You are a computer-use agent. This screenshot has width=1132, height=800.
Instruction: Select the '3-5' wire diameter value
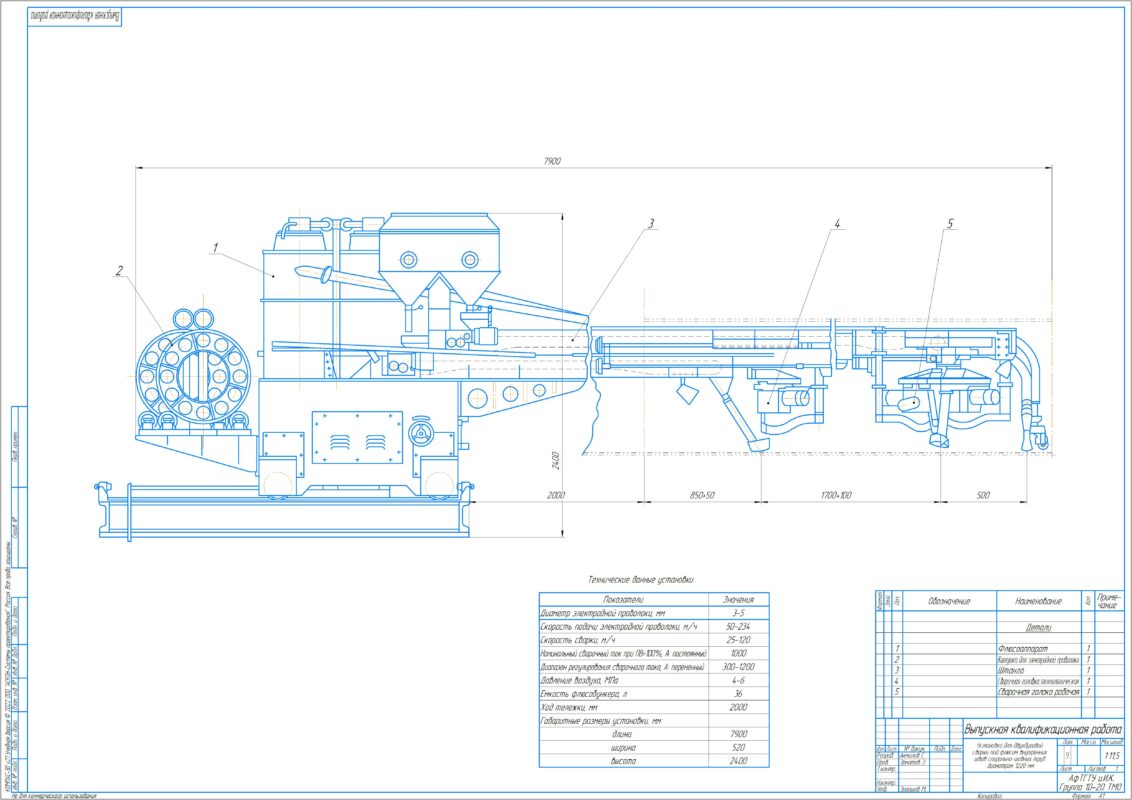(x=738, y=613)
